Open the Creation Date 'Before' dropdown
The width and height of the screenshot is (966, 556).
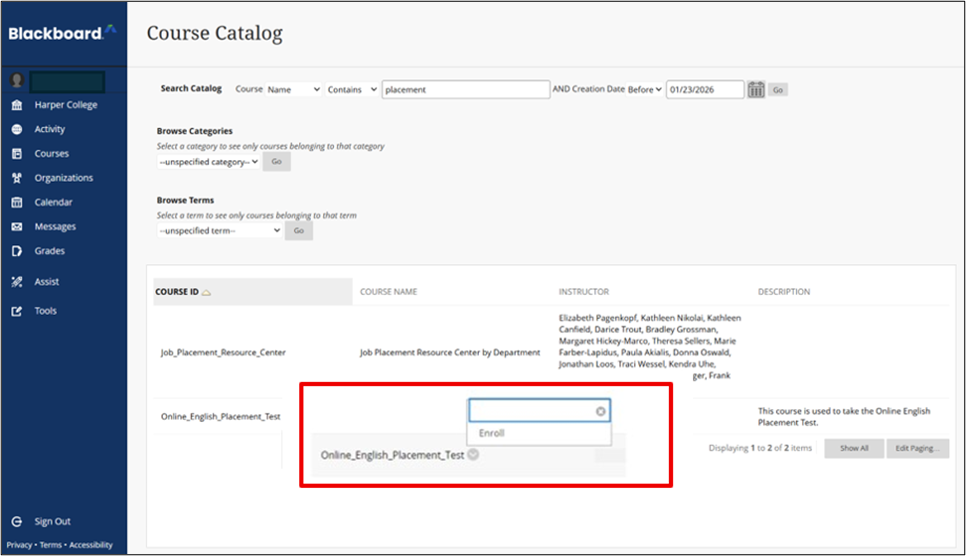[x=645, y=90]
